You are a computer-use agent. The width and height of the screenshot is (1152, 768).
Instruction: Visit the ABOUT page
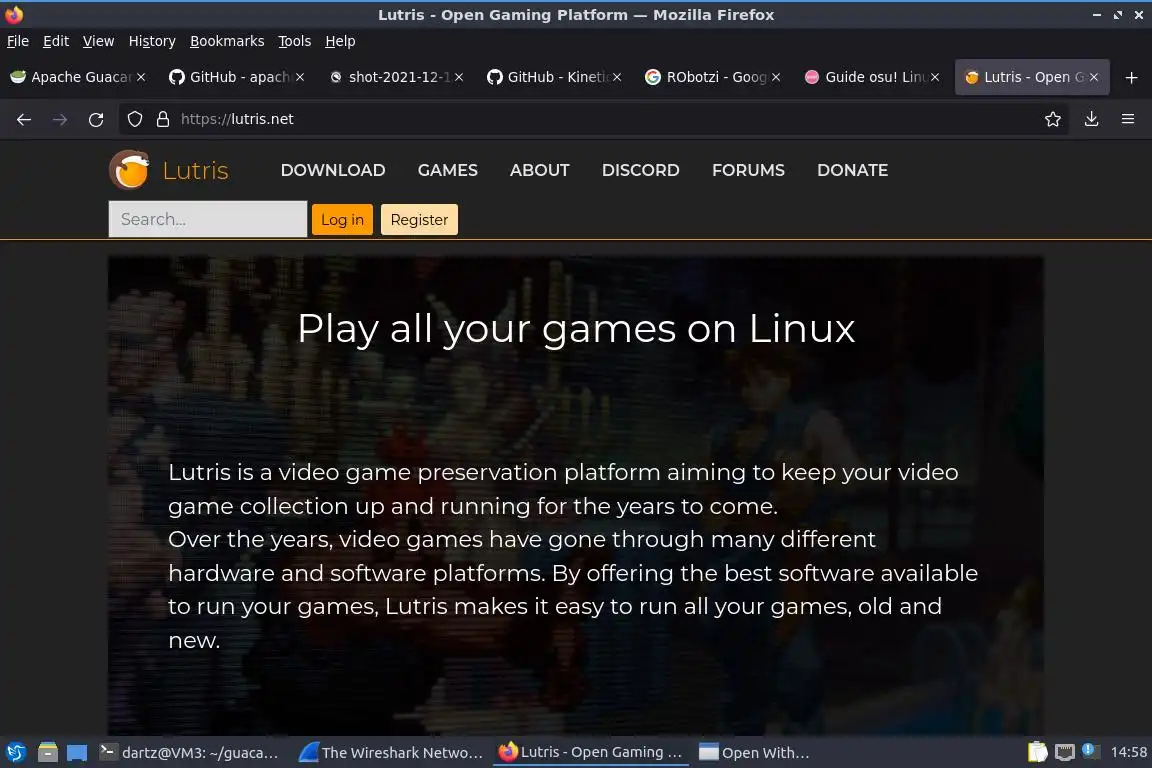pyautogui.click(x=539, y=171)
